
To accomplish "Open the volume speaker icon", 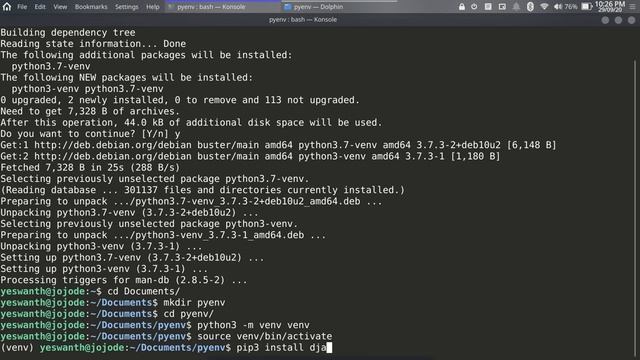I will [558, 7].
